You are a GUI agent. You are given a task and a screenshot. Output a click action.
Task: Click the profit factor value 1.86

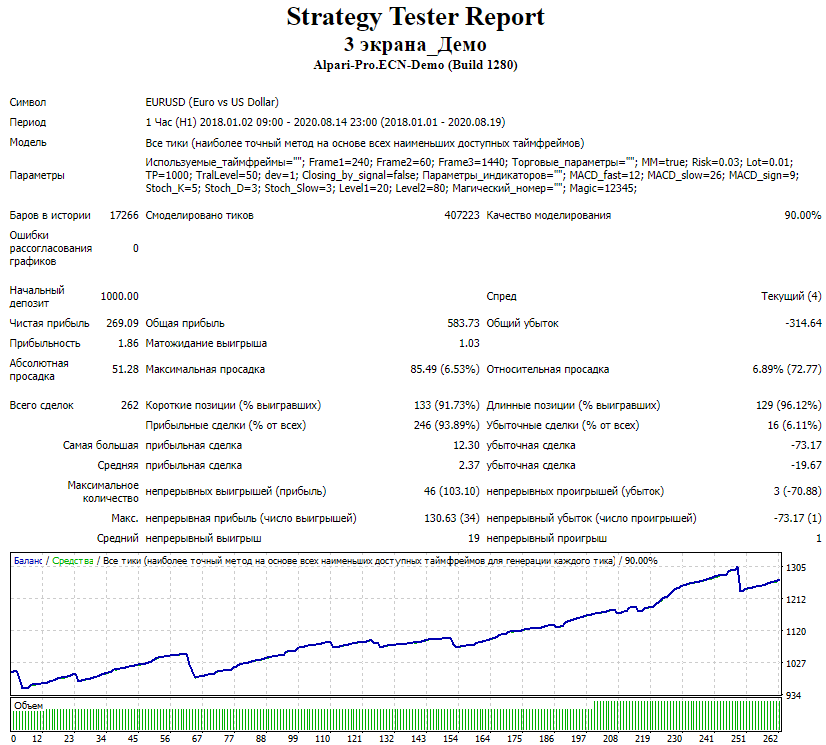128,343
